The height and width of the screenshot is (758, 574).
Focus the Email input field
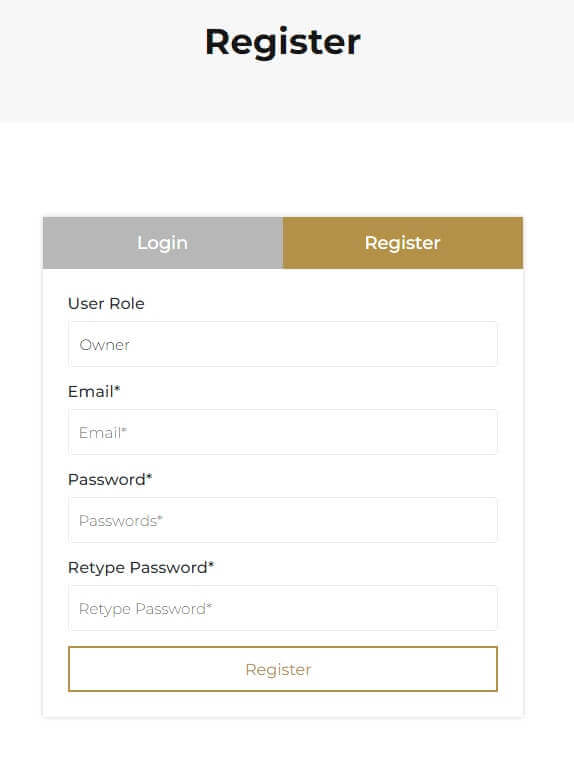coord(283,432)
